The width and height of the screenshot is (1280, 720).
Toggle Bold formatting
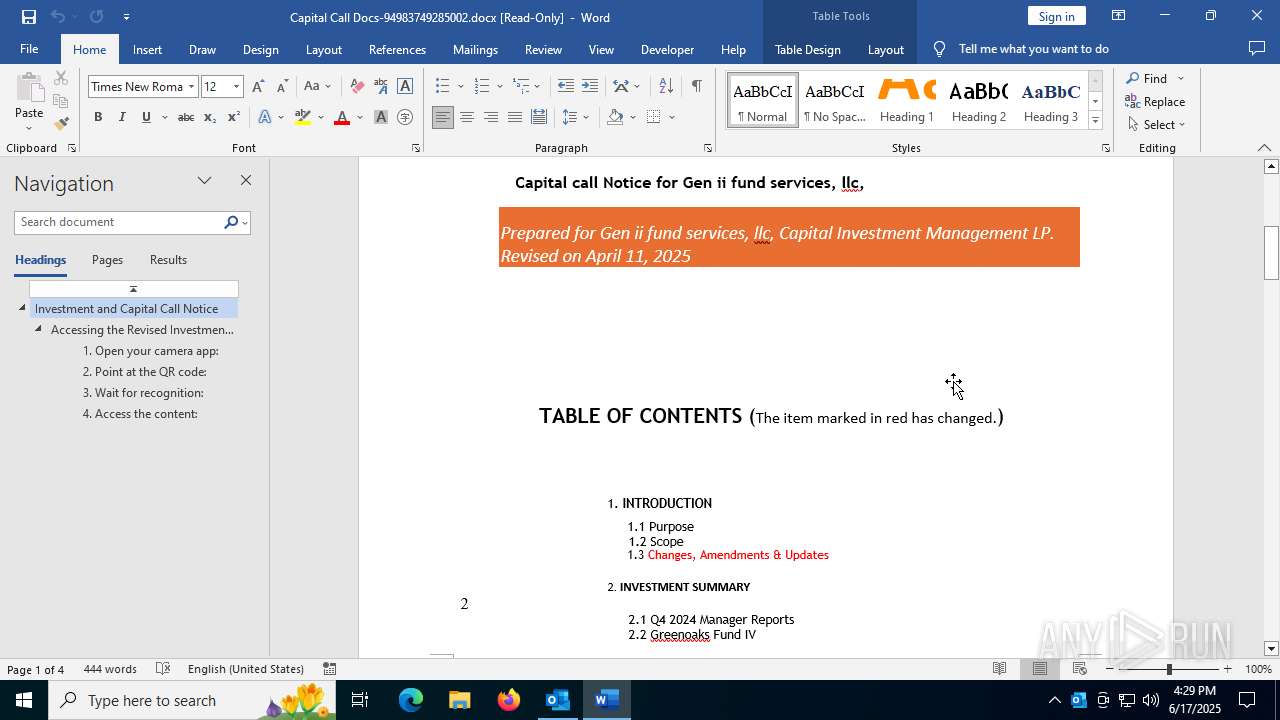pos(98,117)
